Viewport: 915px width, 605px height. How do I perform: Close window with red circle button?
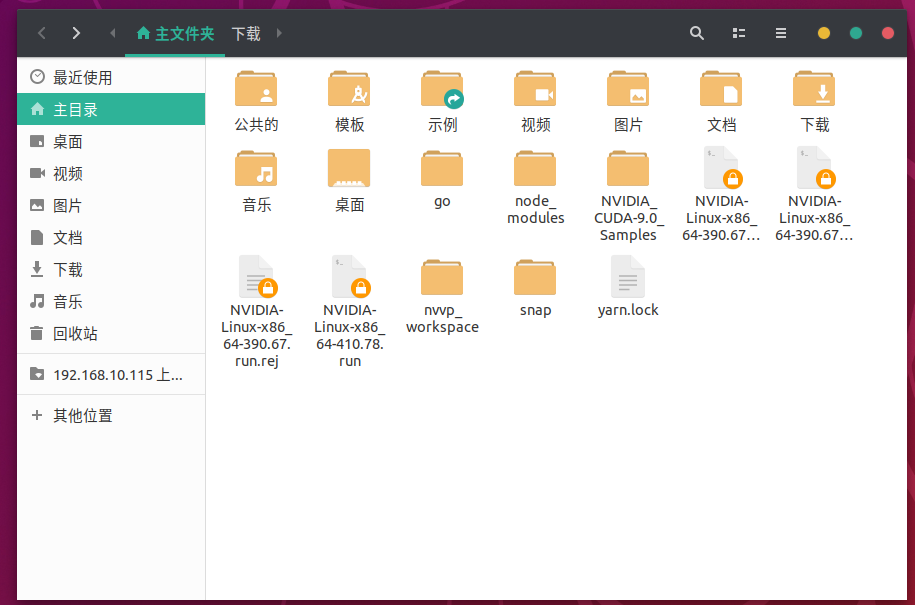(x=888, y=33)
